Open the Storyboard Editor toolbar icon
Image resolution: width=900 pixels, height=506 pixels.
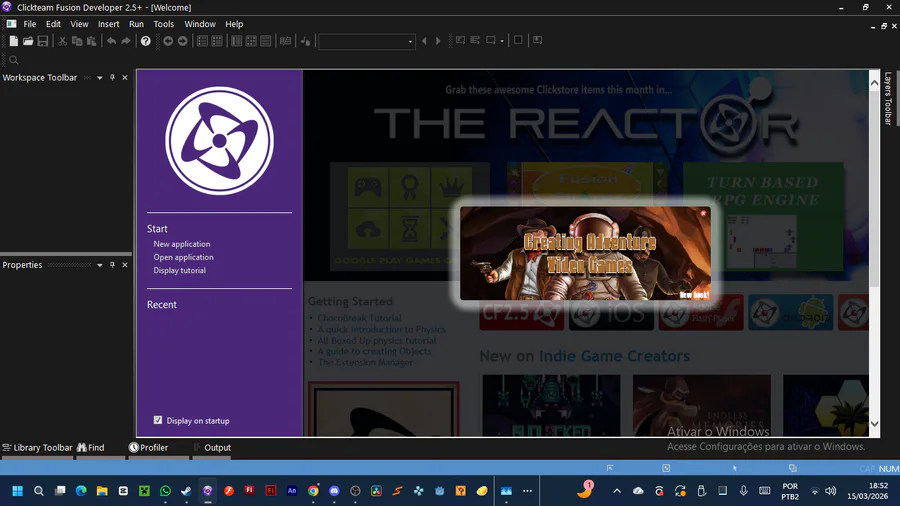click(202, 41)
